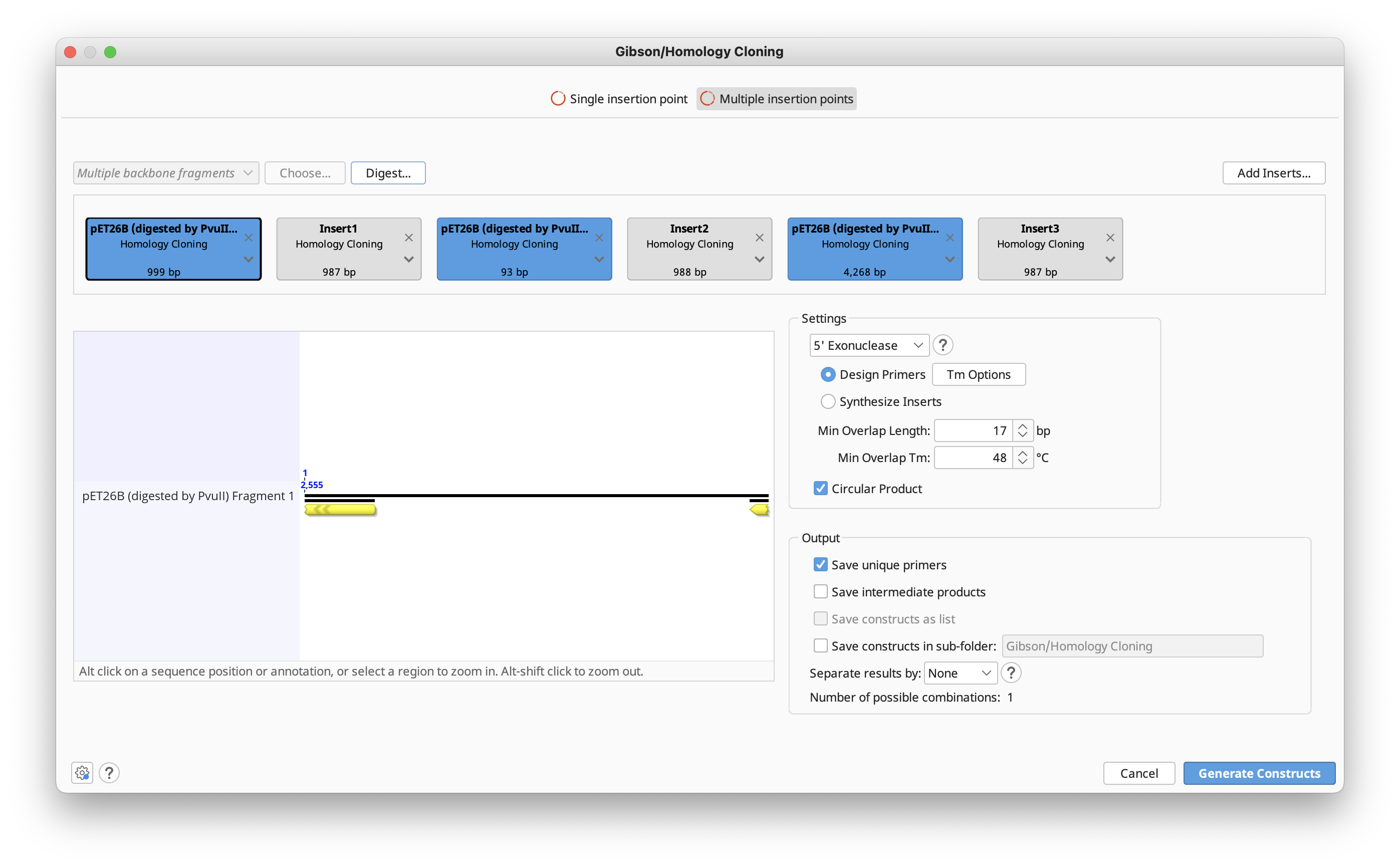Expand options chevron on 93 bp fragment card

click(x=599, y=259)
